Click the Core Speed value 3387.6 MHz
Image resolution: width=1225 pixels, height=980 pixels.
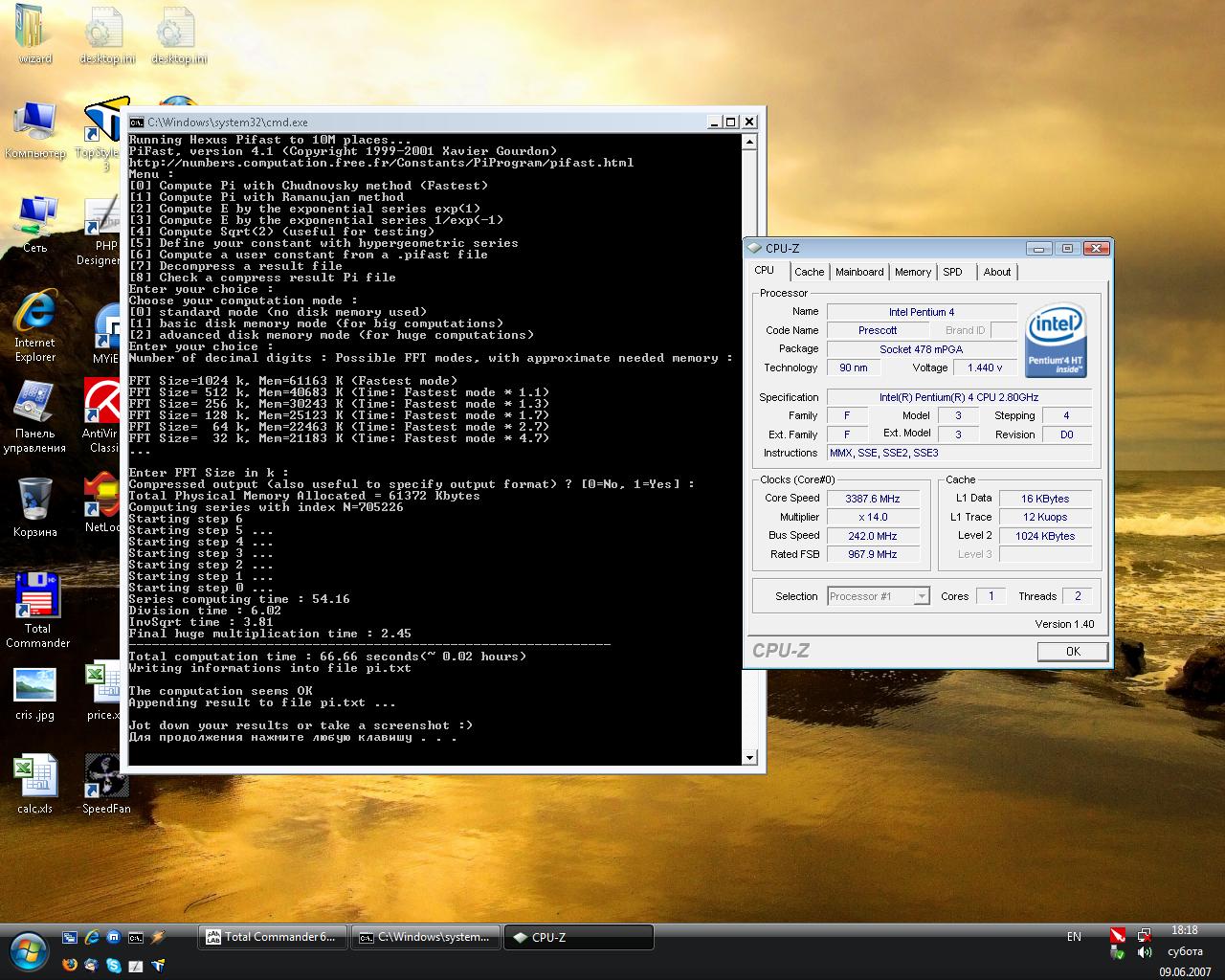coord(872,499)
